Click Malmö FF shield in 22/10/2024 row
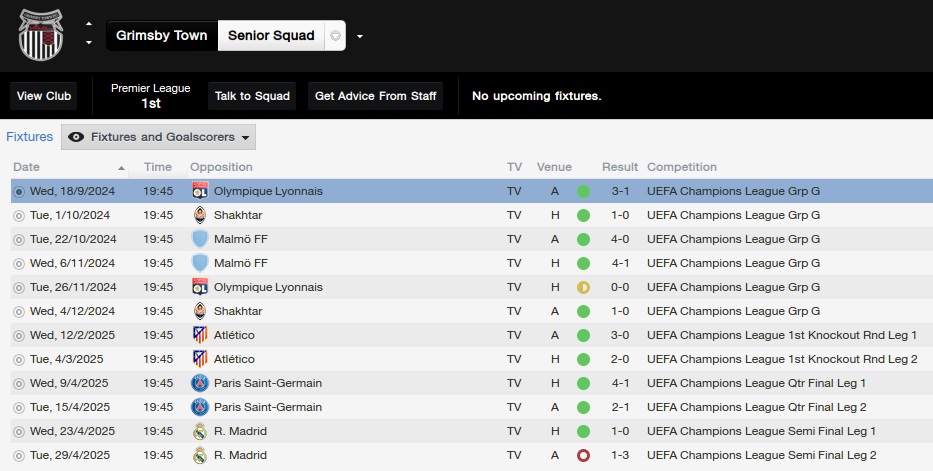Screen dimensions: 933x471 pyautogui.click(x=200, y=239)
